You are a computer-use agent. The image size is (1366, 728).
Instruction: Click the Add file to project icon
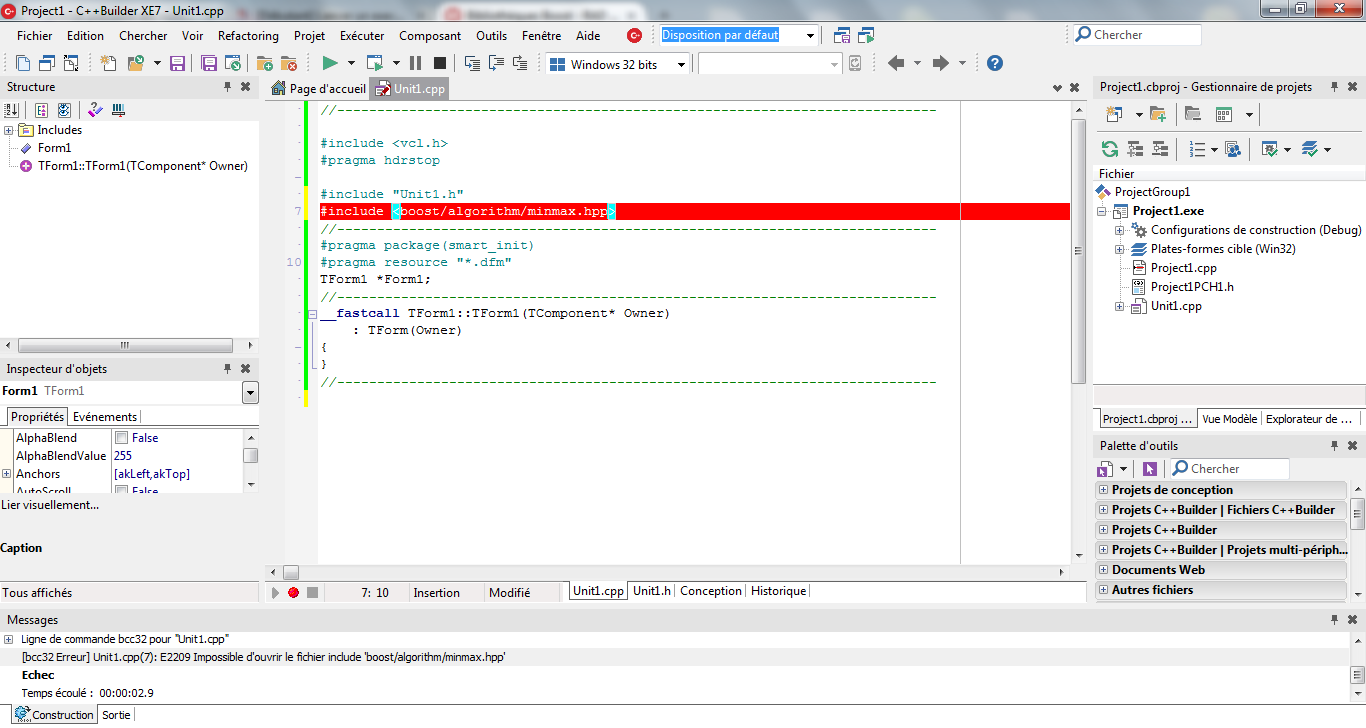(x=265, y=63)
